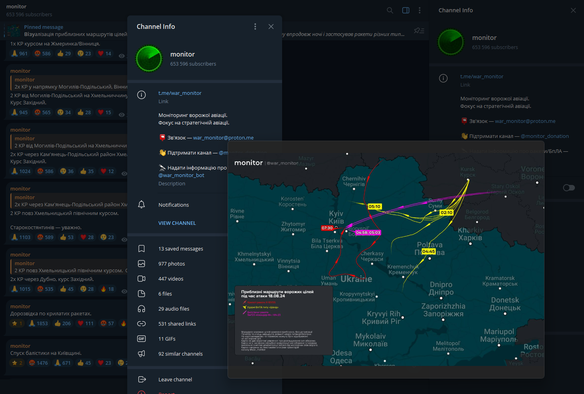Image resolution: width=584 pixels, height=394 pixels.
Task: Toggle the sidebar panel icon in header
Action: pyautogui.click(x=406, y=10)
